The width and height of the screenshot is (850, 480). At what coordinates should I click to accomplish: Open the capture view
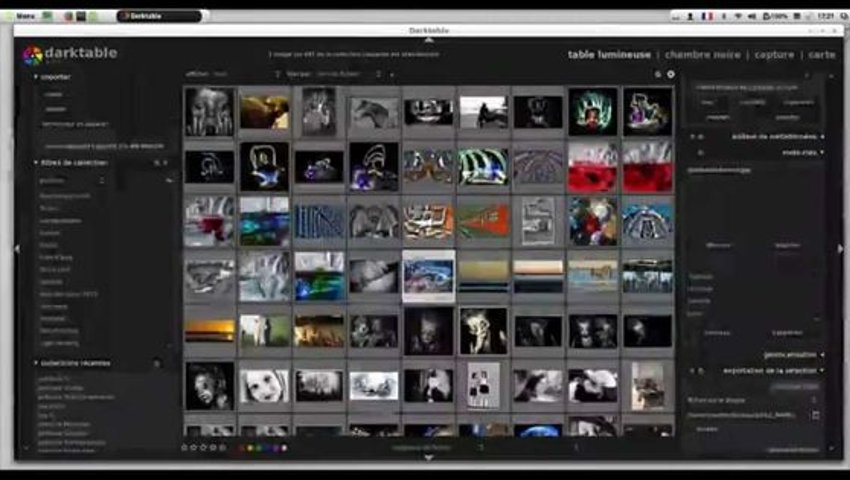pyautogui.click(x=774, y=55)
